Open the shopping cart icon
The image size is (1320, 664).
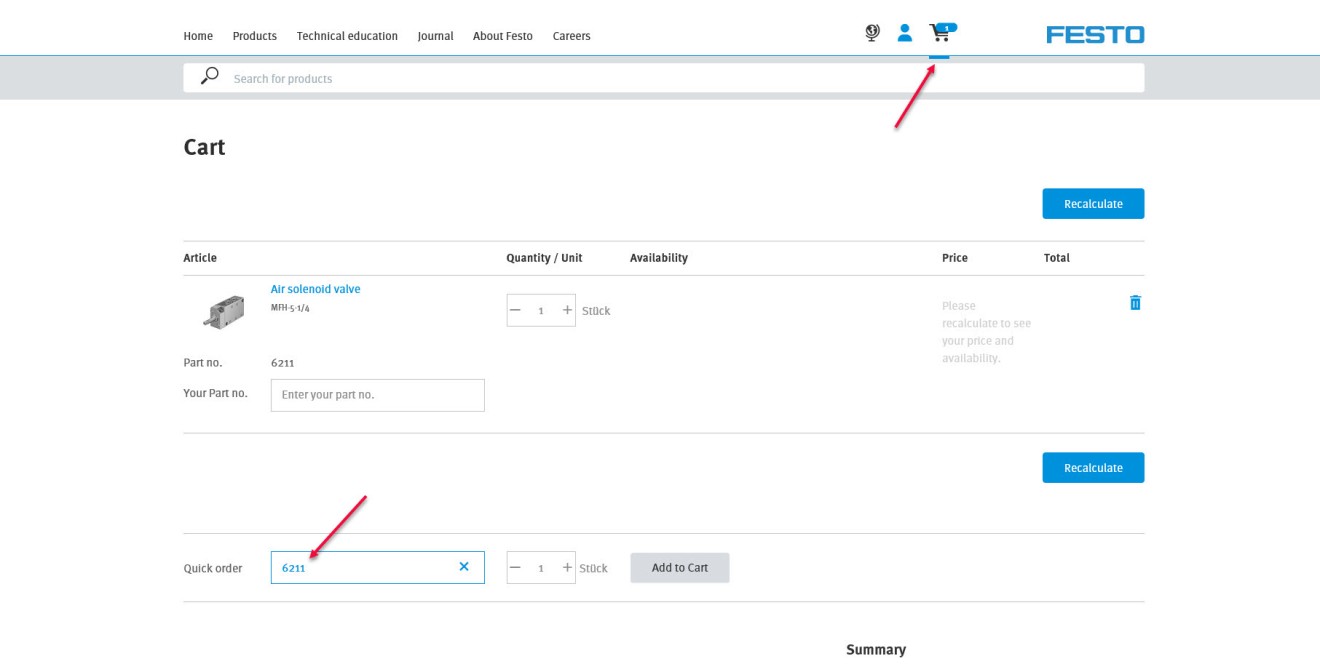point(941,33)
